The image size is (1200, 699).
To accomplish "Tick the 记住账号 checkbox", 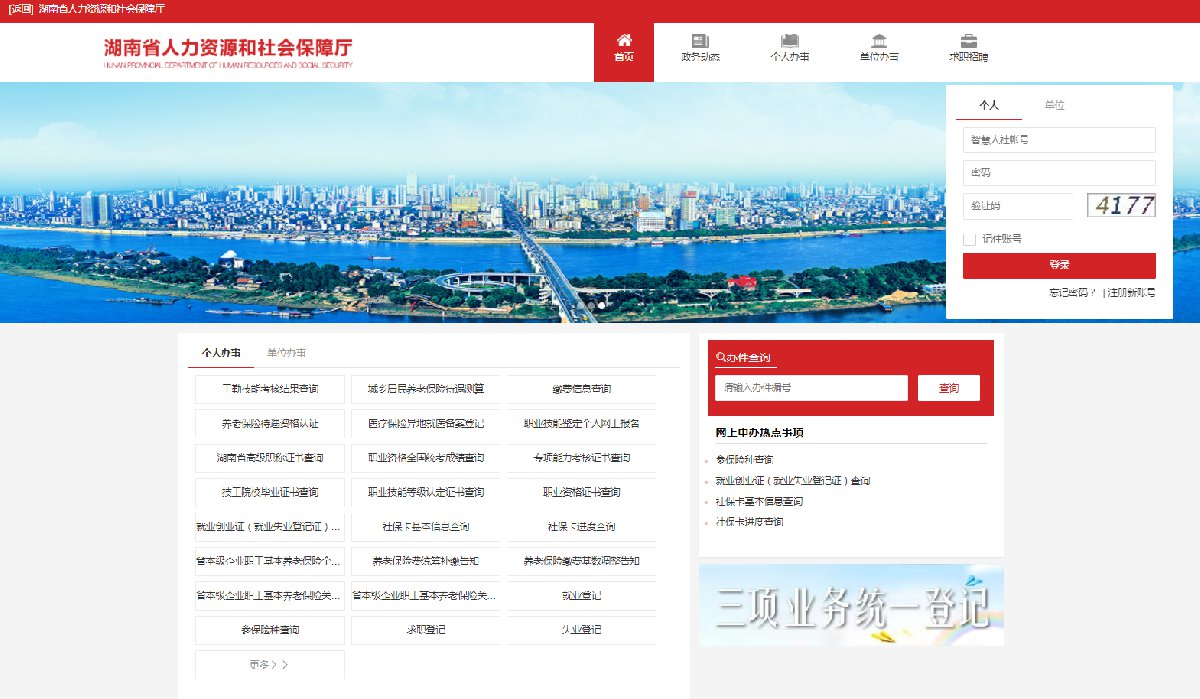I will pos(969,239).
